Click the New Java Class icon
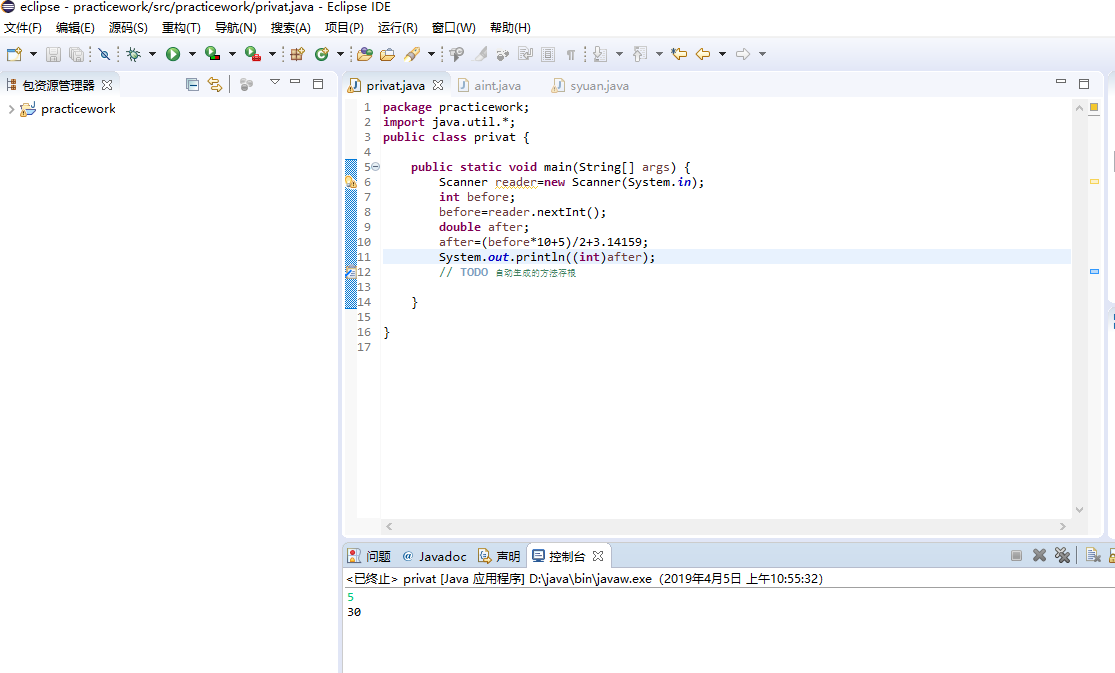Image resolution: width=1115 pixels, height=673 pixels. 322,54
